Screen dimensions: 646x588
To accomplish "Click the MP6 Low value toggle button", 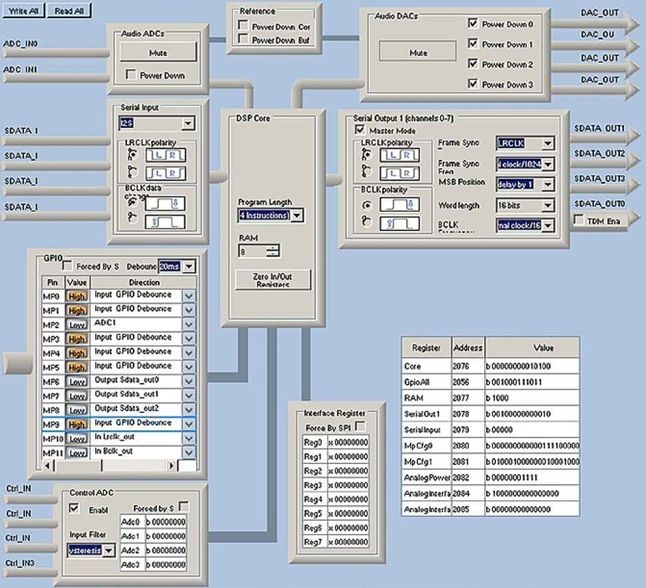I will click(77, 381).
